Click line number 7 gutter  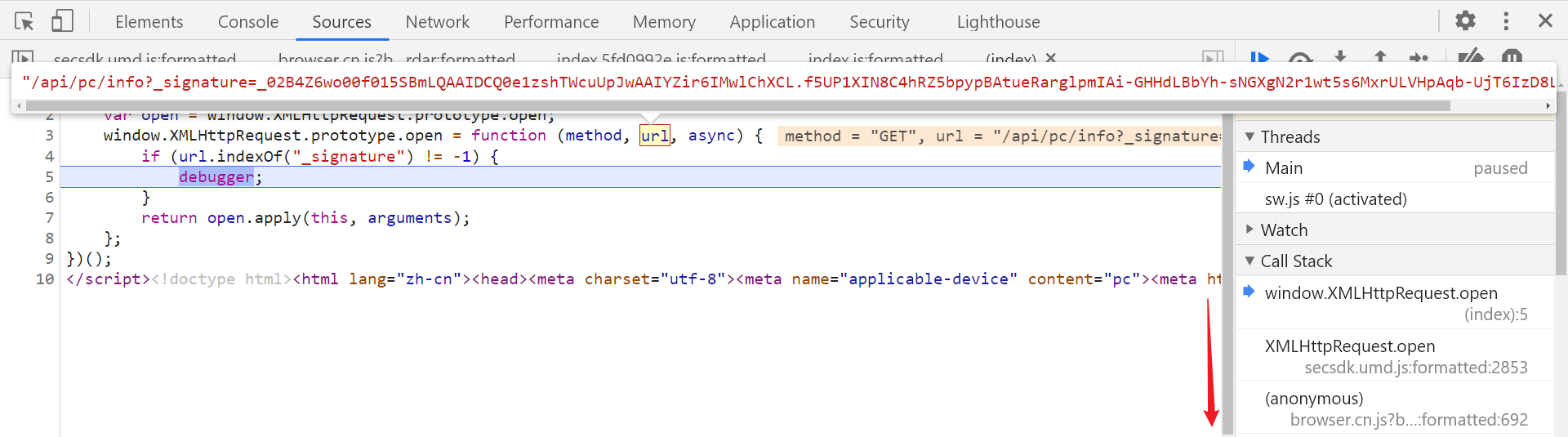(49, 218)
